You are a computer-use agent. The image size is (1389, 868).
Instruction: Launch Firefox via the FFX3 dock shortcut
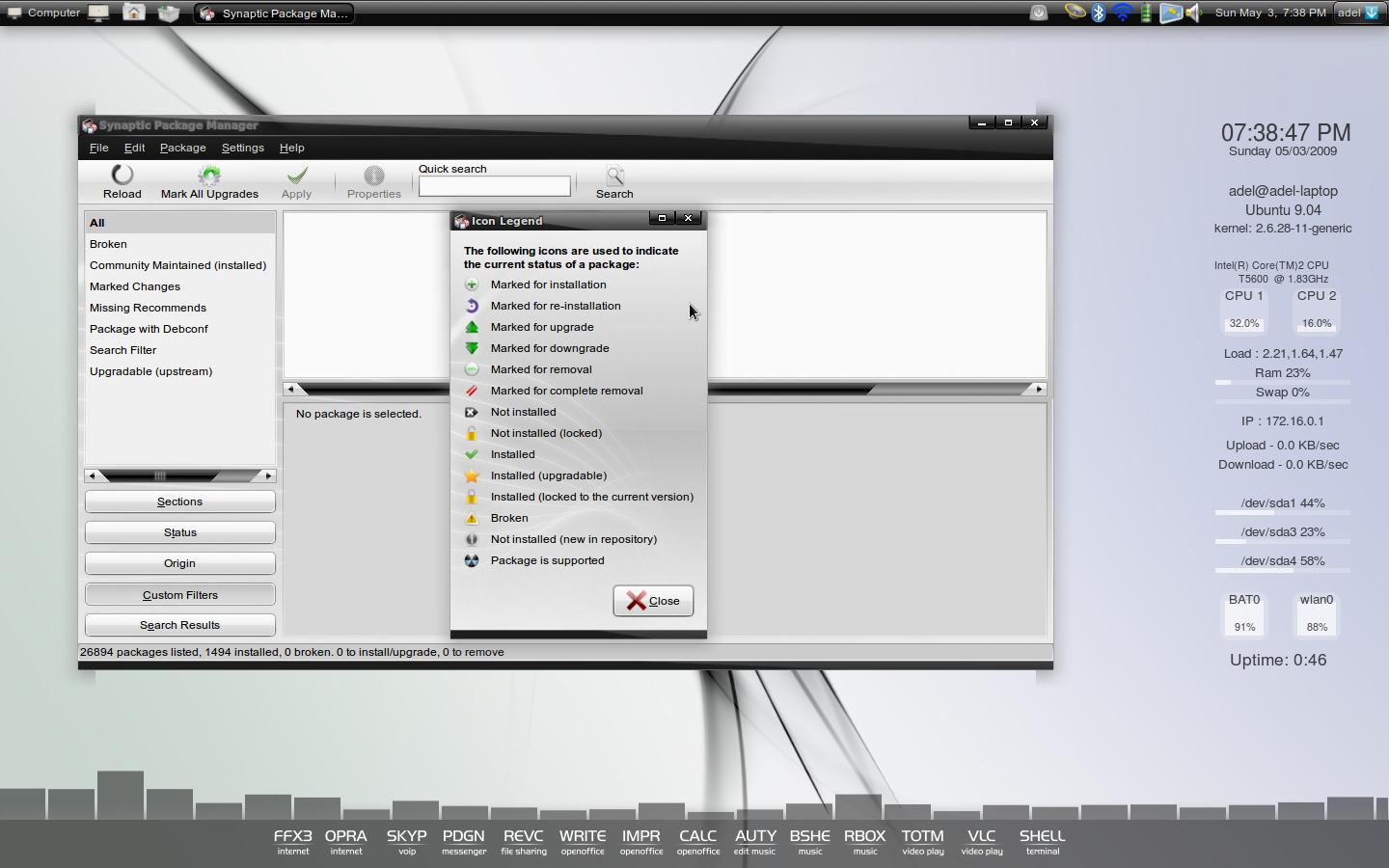click(x=293, y=841)
